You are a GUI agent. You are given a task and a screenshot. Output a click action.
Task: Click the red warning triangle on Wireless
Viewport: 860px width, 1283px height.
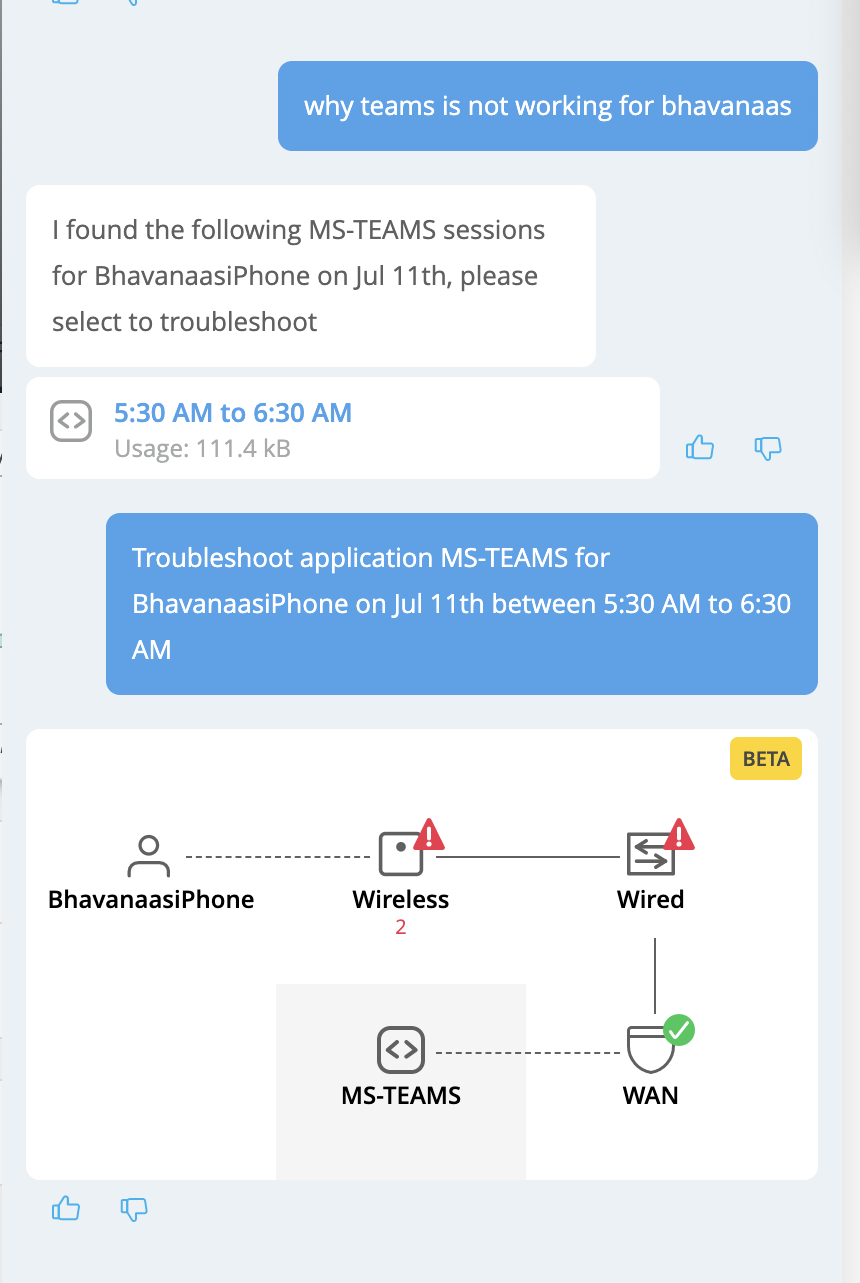[430, 833]
